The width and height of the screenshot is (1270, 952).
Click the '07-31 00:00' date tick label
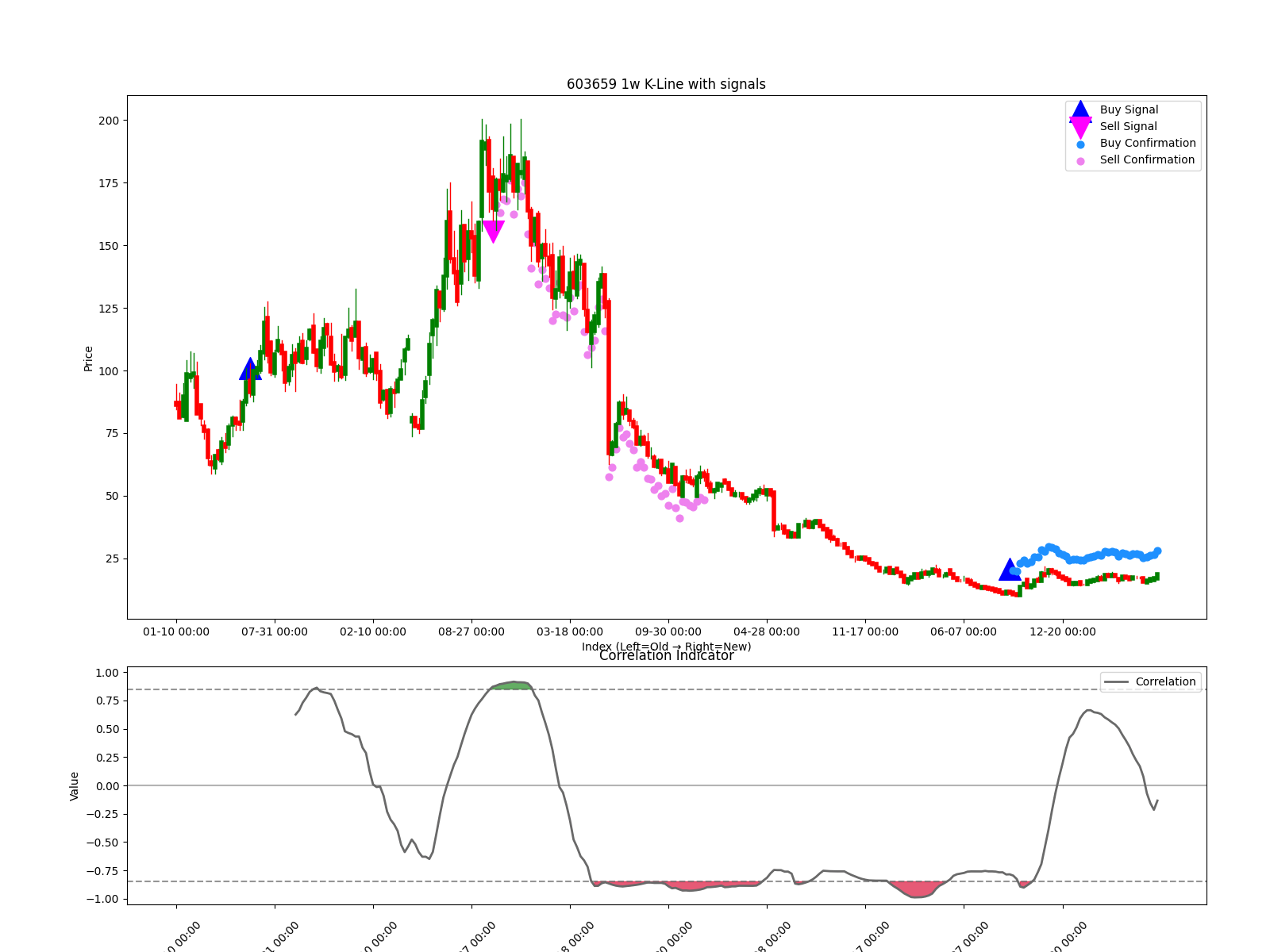point(275,631)
